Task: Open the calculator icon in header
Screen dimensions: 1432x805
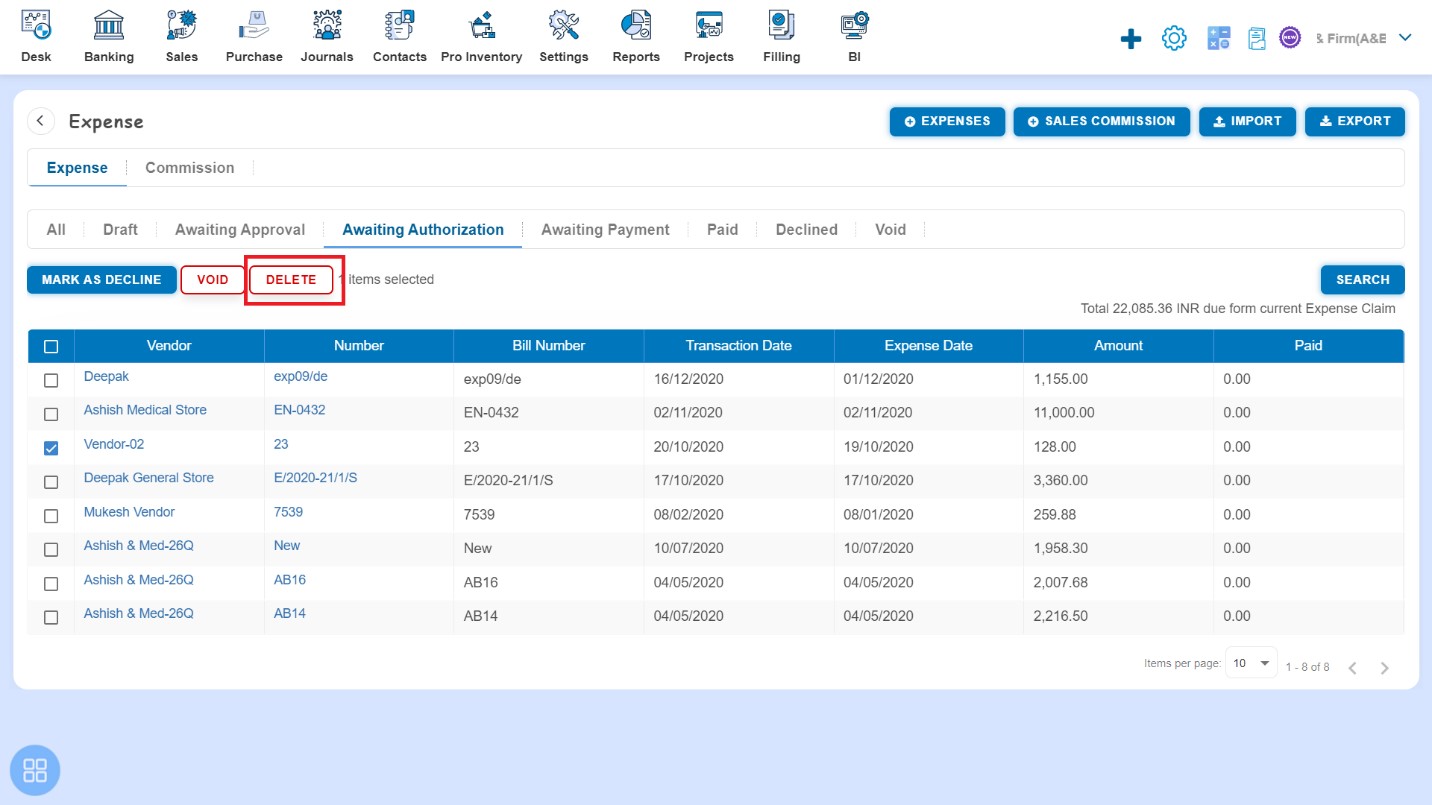Action: coord(1218,38)
